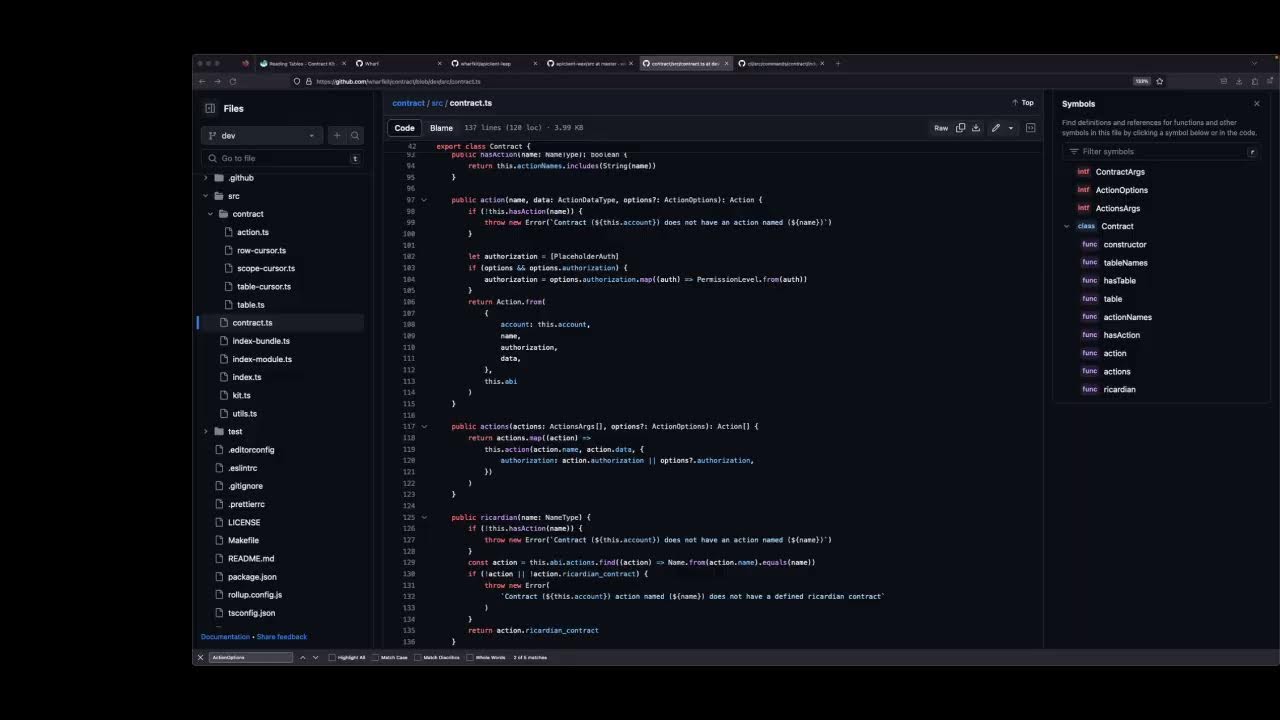Close the find bar
Viewport: 1280px width, 720px height.
coord(200,657)
